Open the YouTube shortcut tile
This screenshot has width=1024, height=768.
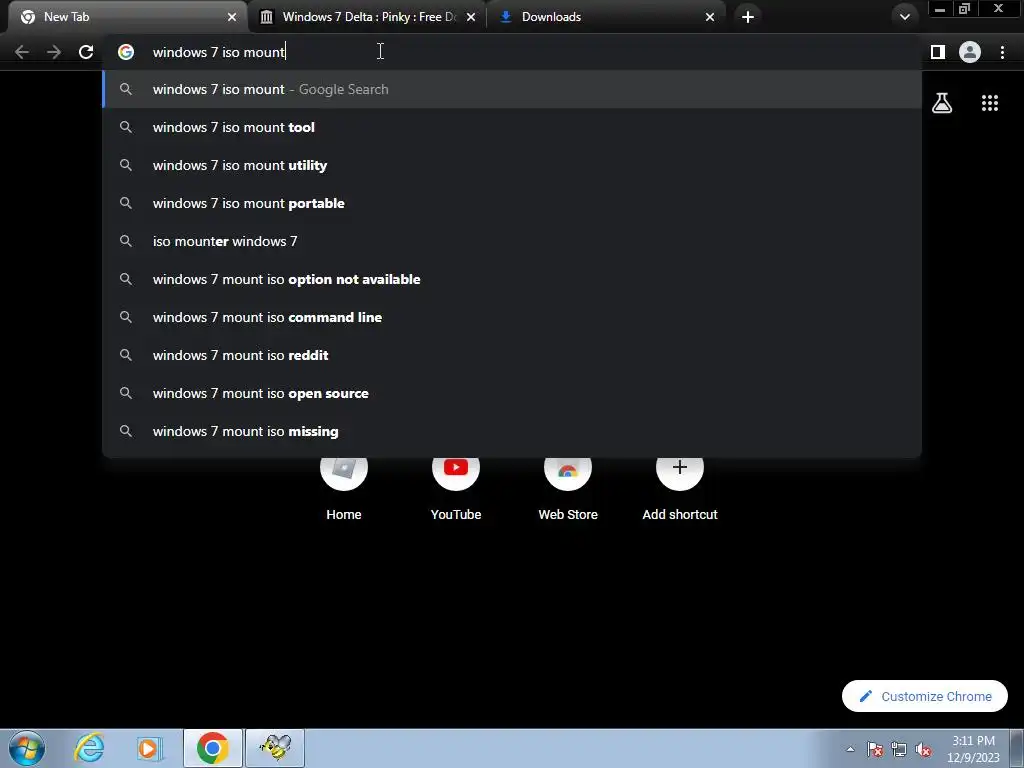click(456, 489)
